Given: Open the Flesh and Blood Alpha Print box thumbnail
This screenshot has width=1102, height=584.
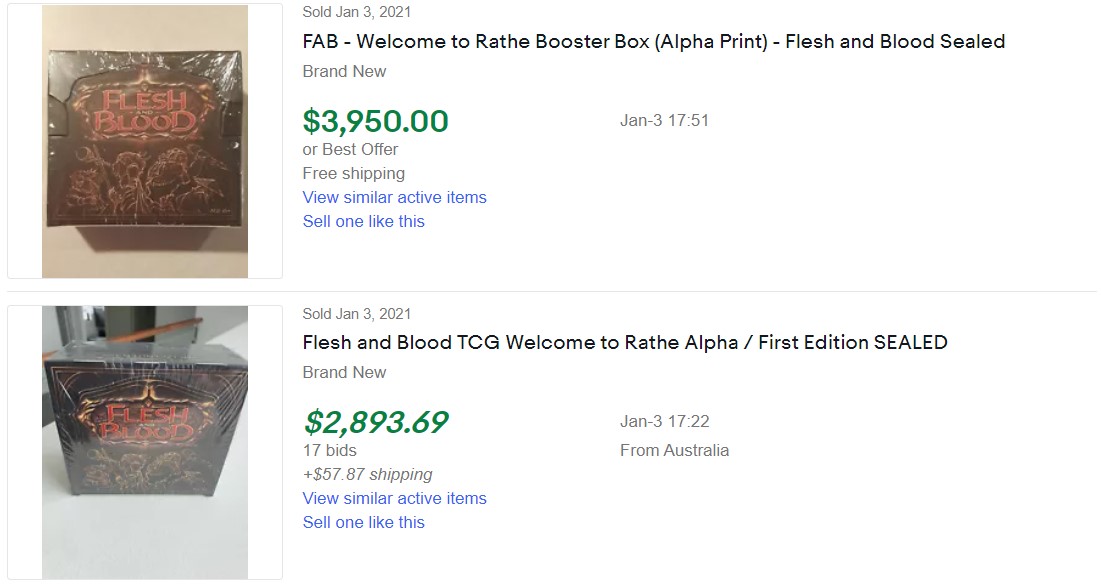Looking at the screenshot, I should pos(145,141).
